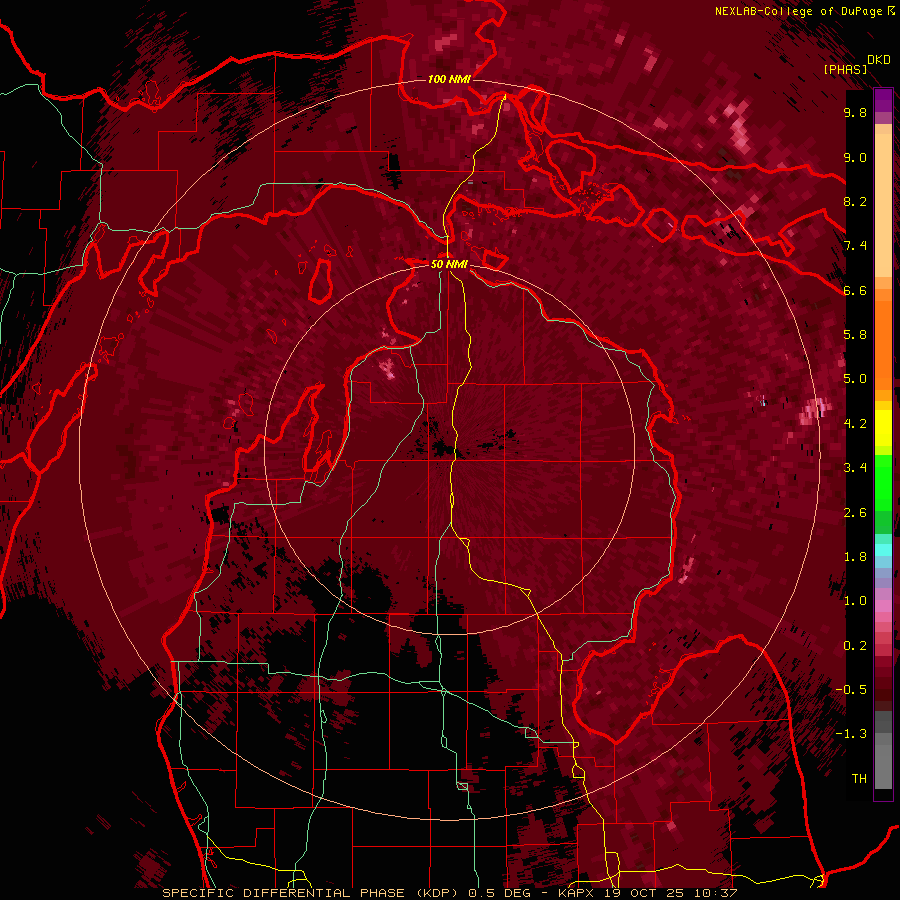The image size is (900, 900).
Task: Select the 3.4 value on the legend
Action: tap(855, 468)
